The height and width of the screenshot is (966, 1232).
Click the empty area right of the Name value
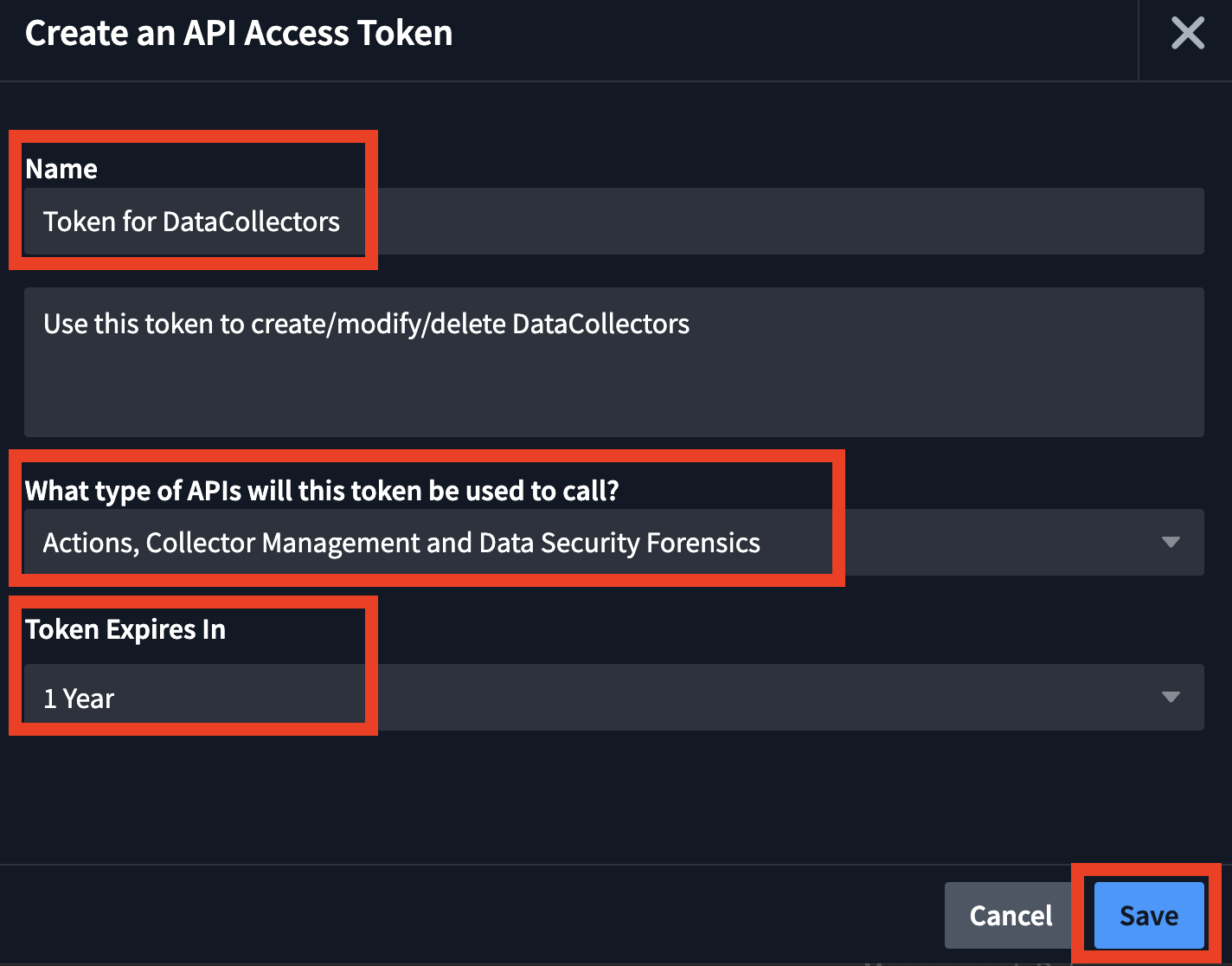(x=779, y=222)
